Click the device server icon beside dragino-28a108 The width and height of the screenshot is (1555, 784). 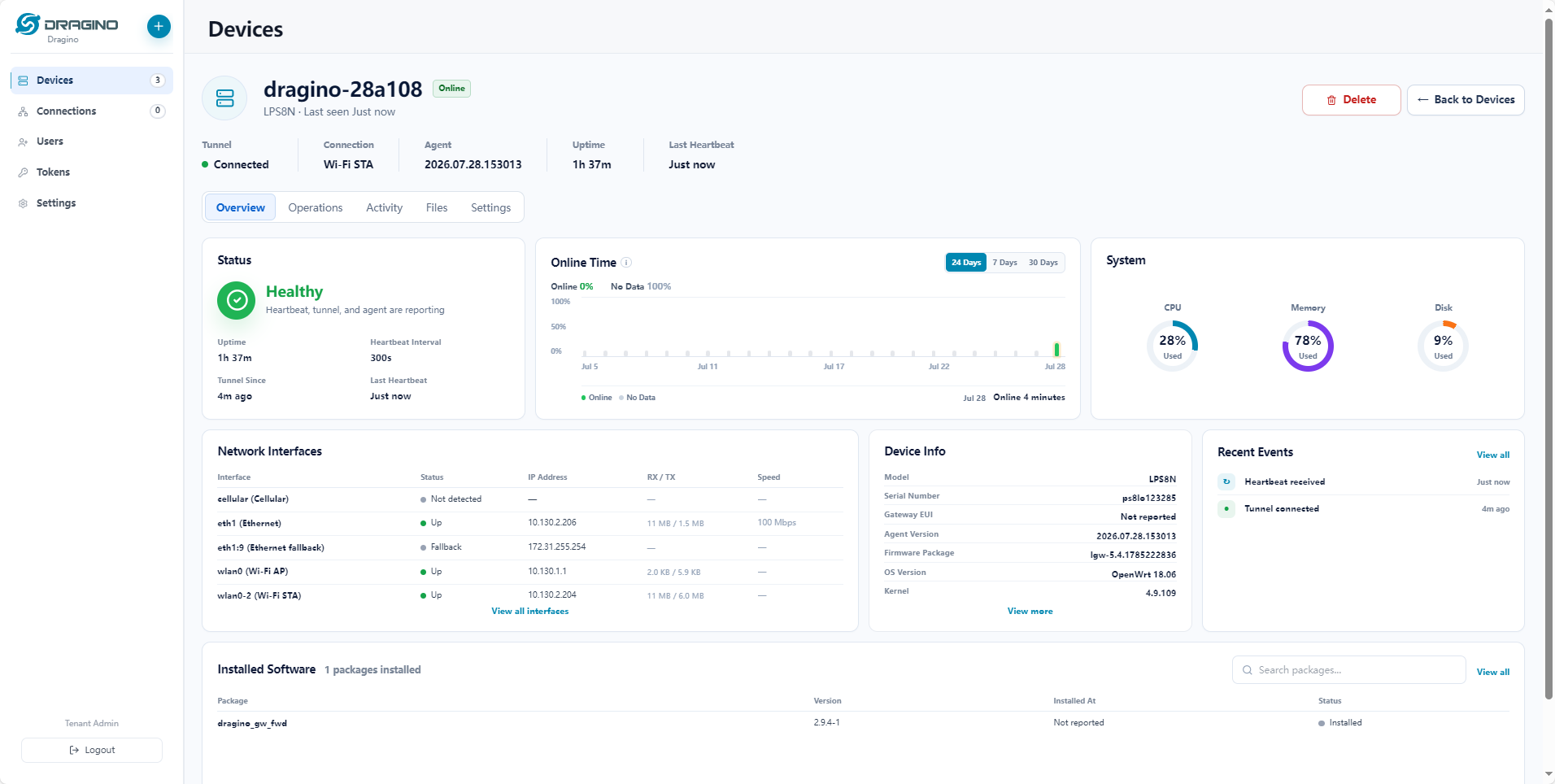coord(225,98)
